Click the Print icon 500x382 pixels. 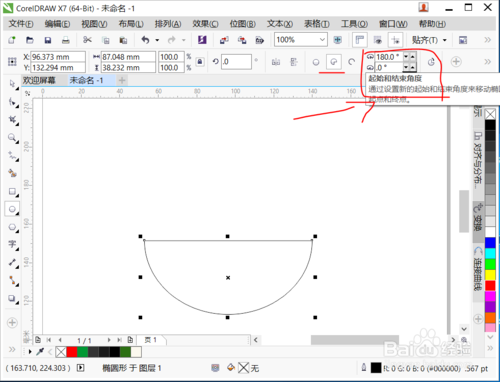click(66, 40)
